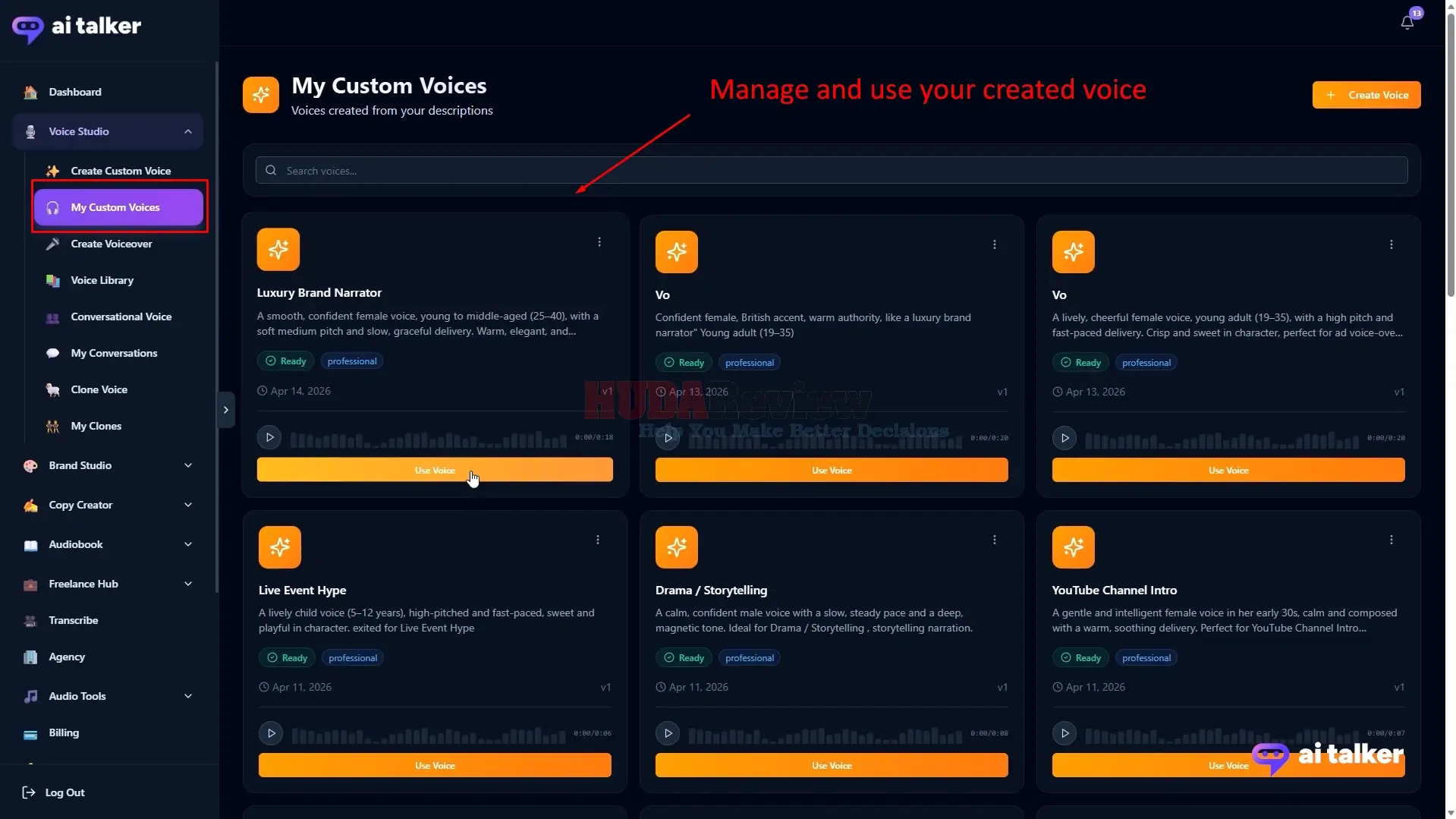Click the Create Custom Voice sparkle icon

click(52, 171)
